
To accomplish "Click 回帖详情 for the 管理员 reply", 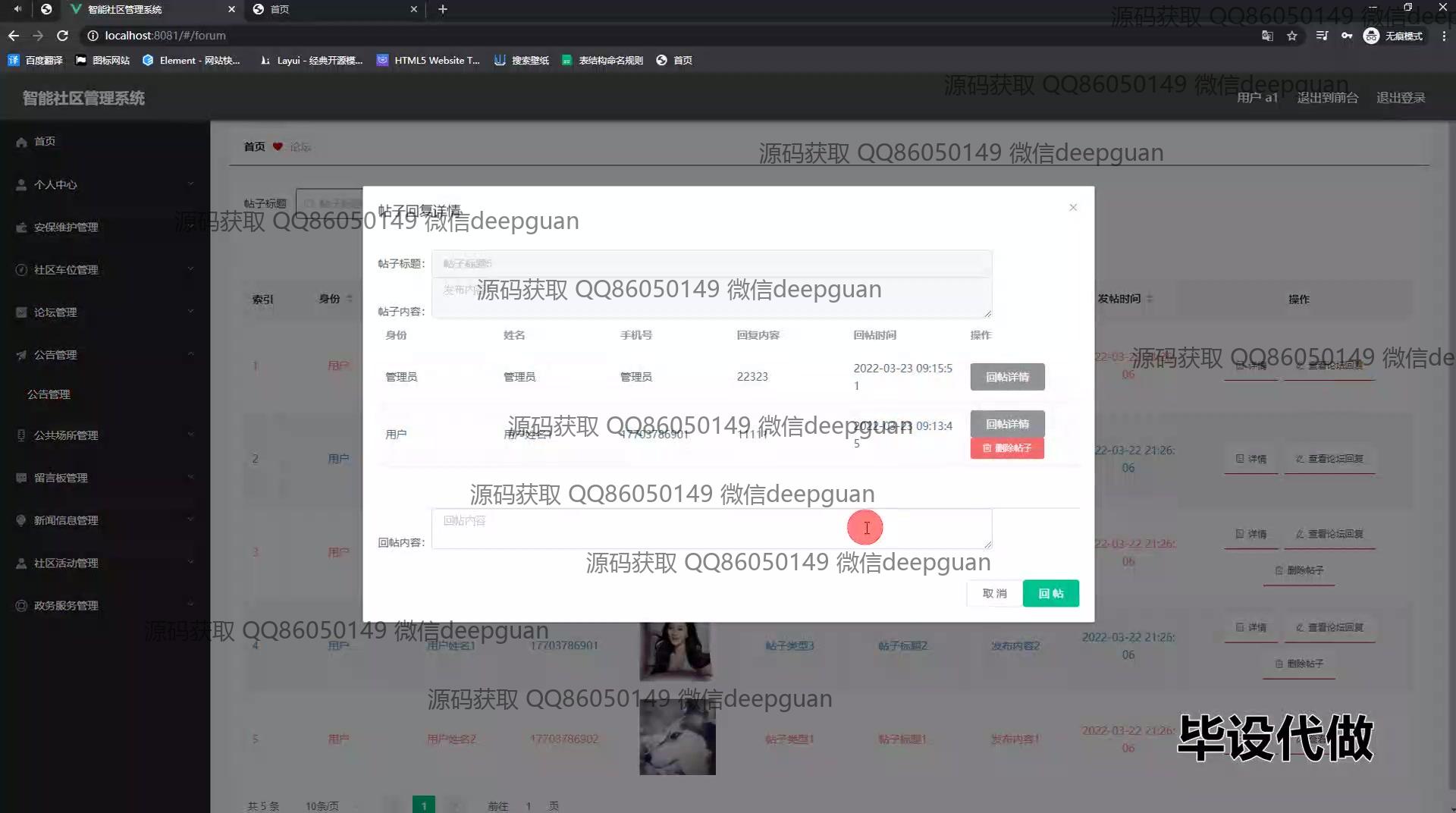I will (1007, 377).
